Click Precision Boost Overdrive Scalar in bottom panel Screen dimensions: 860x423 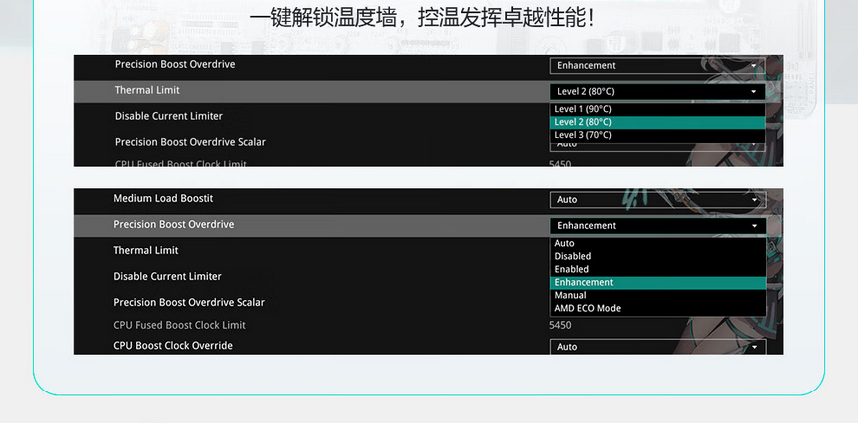pyautogui.click(x=189, y=302)
